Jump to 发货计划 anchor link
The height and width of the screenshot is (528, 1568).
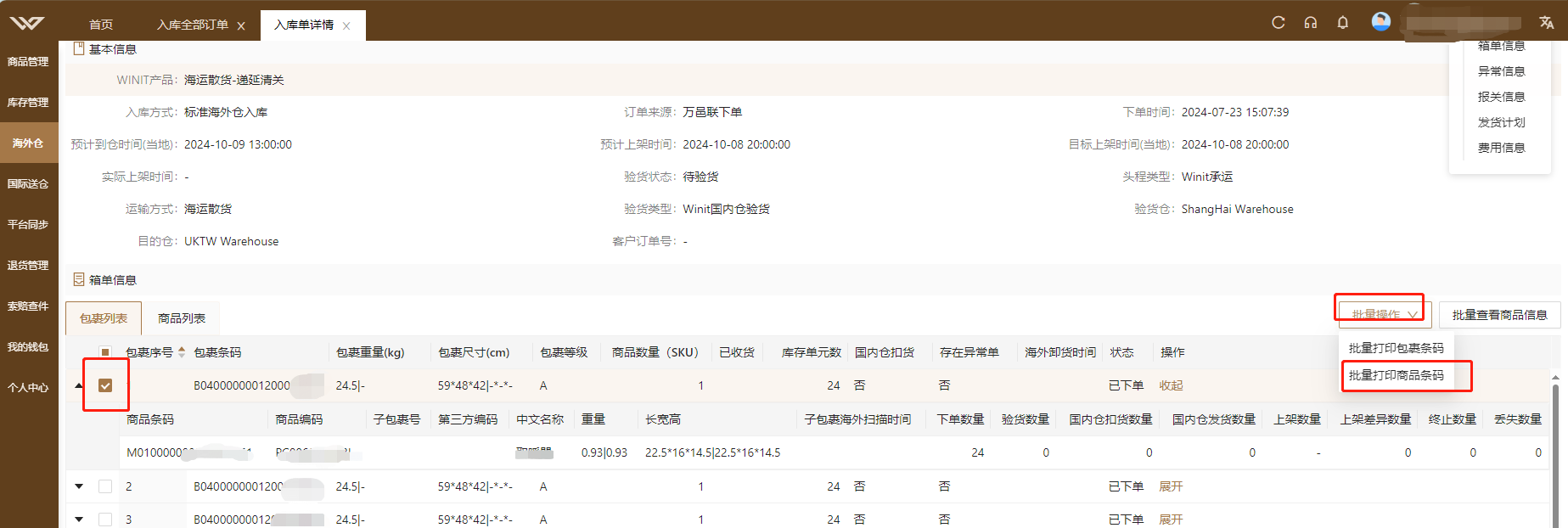tap(1501, 122)
